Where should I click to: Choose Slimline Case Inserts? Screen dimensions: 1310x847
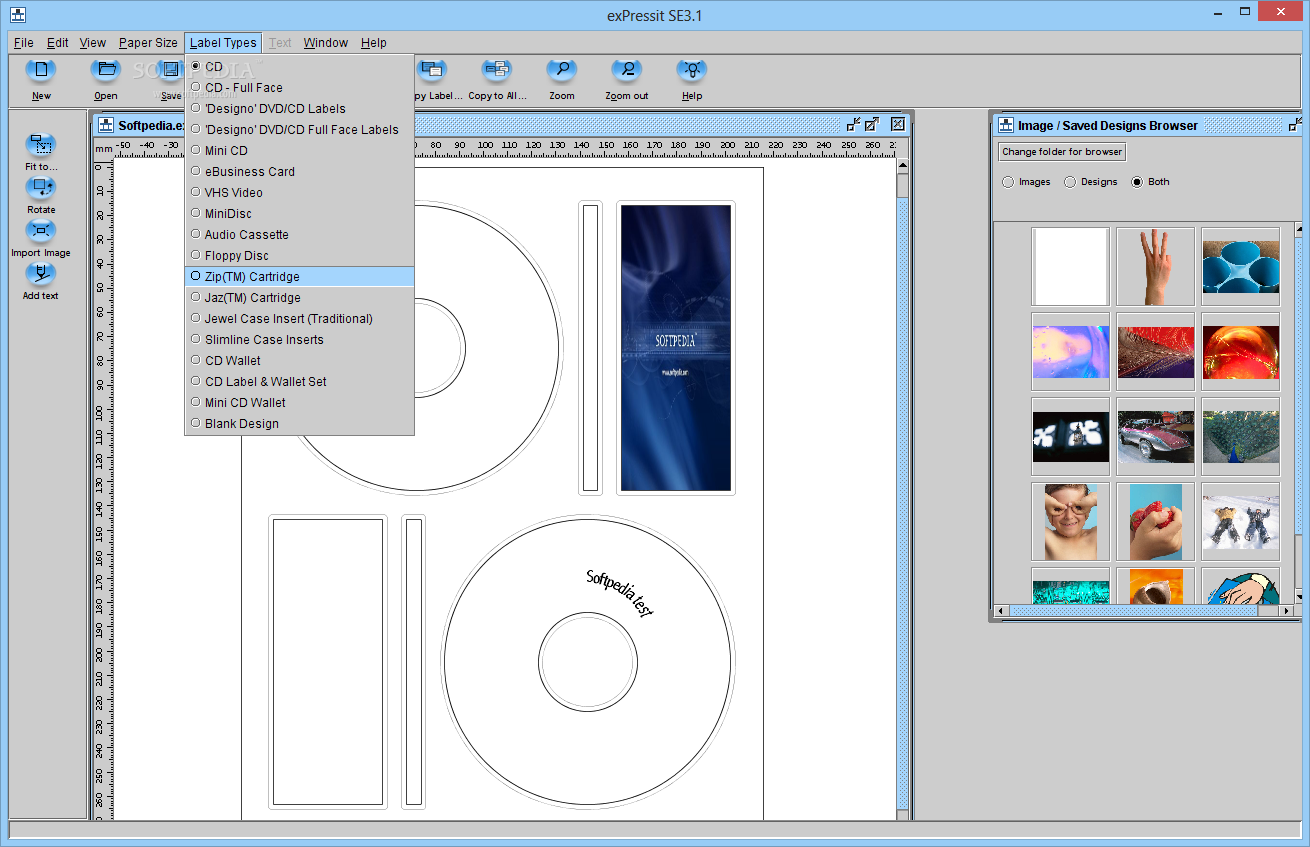(299, 340)
